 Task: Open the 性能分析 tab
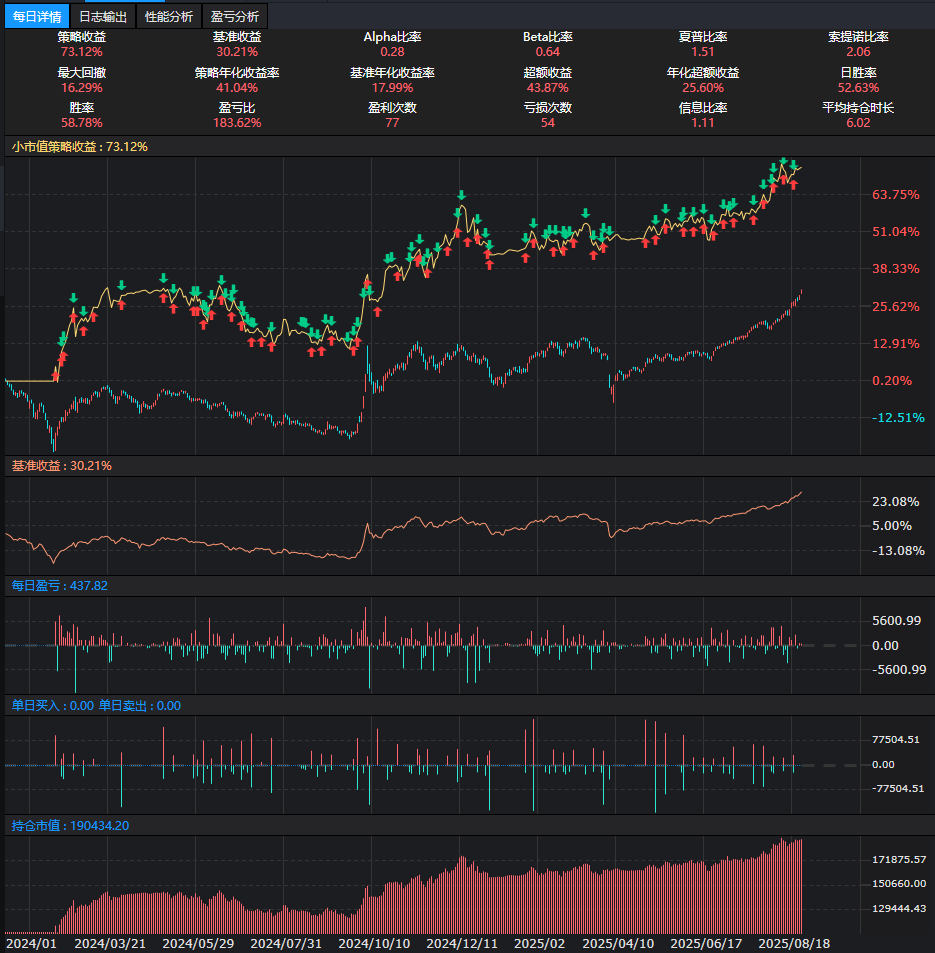[x=169, y=16]
